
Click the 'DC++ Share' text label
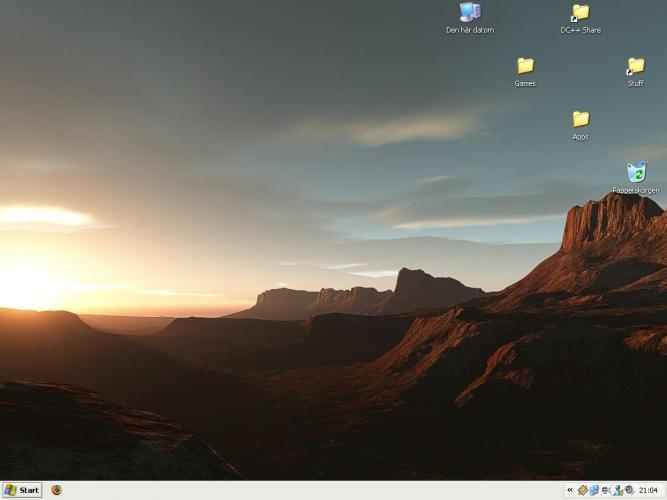pos(580,30)
